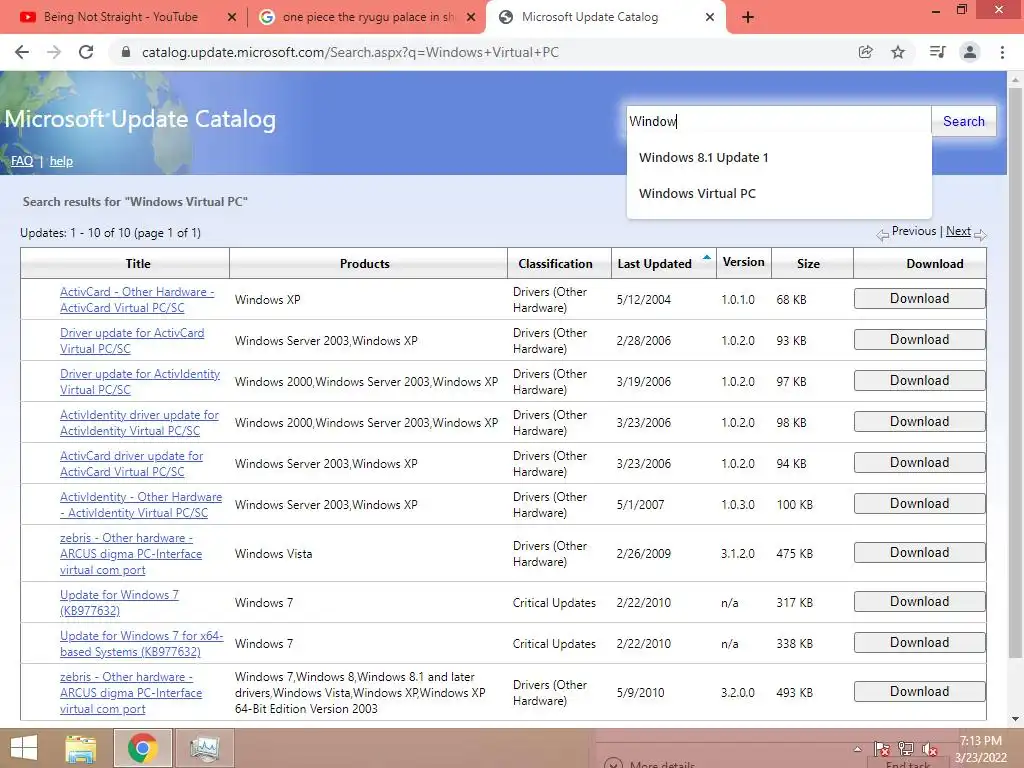This screenshot has width=1024, height=768.
Task: Click the muted volume tray icon
Action: tap(930, 749)
